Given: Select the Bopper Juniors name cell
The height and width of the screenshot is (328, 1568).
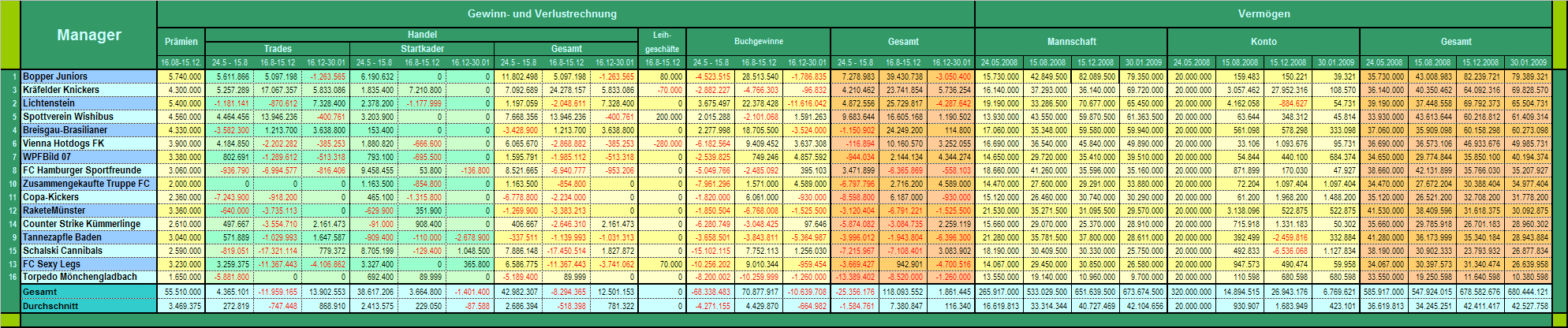Looking at the screenshot, I should (88, 76).
